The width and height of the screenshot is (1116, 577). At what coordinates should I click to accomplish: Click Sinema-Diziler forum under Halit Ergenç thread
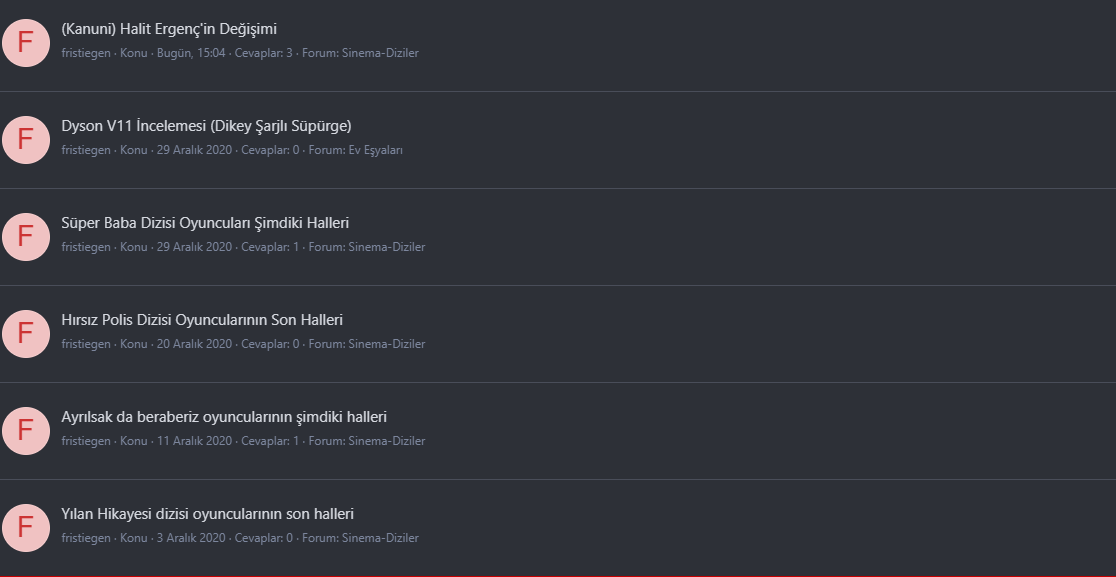click(380, 53)
